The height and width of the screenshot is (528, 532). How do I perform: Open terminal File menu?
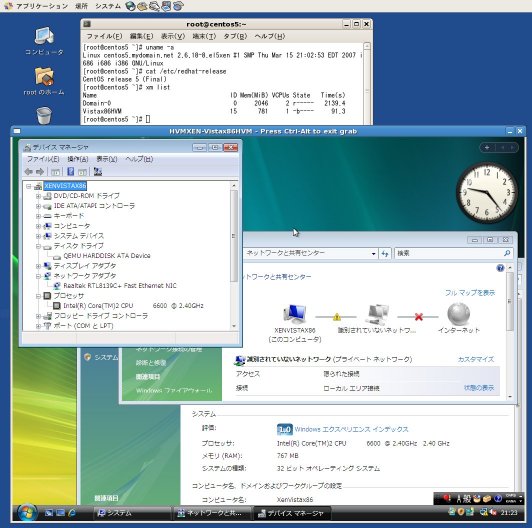click(104, 36)
